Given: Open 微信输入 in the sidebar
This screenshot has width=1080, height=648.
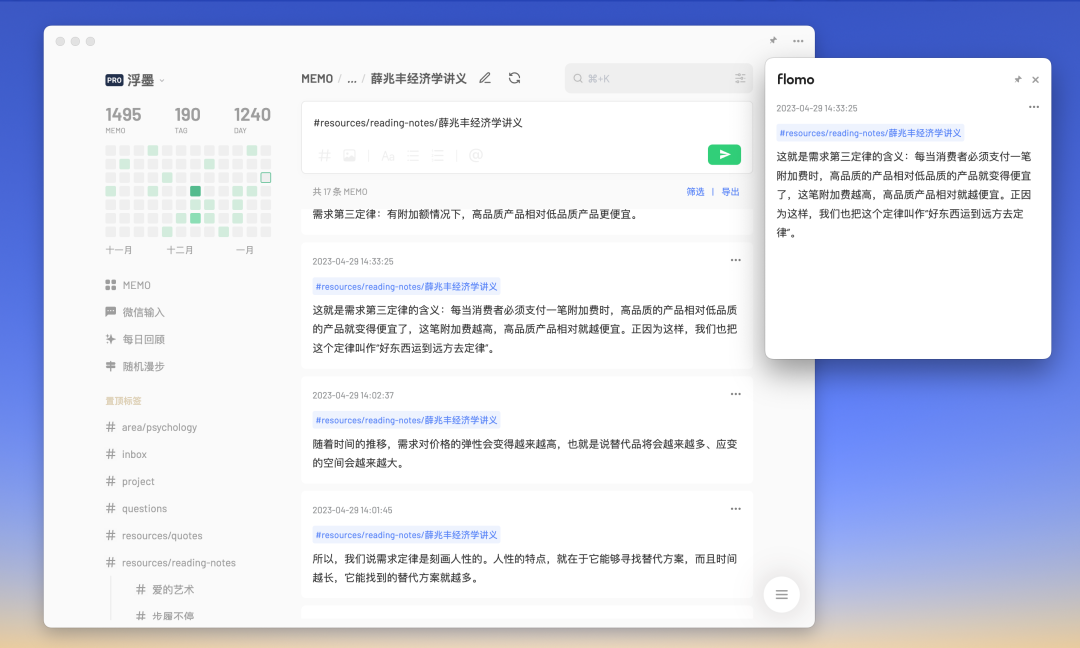Looking at the screenshot, I should [135, 312].
